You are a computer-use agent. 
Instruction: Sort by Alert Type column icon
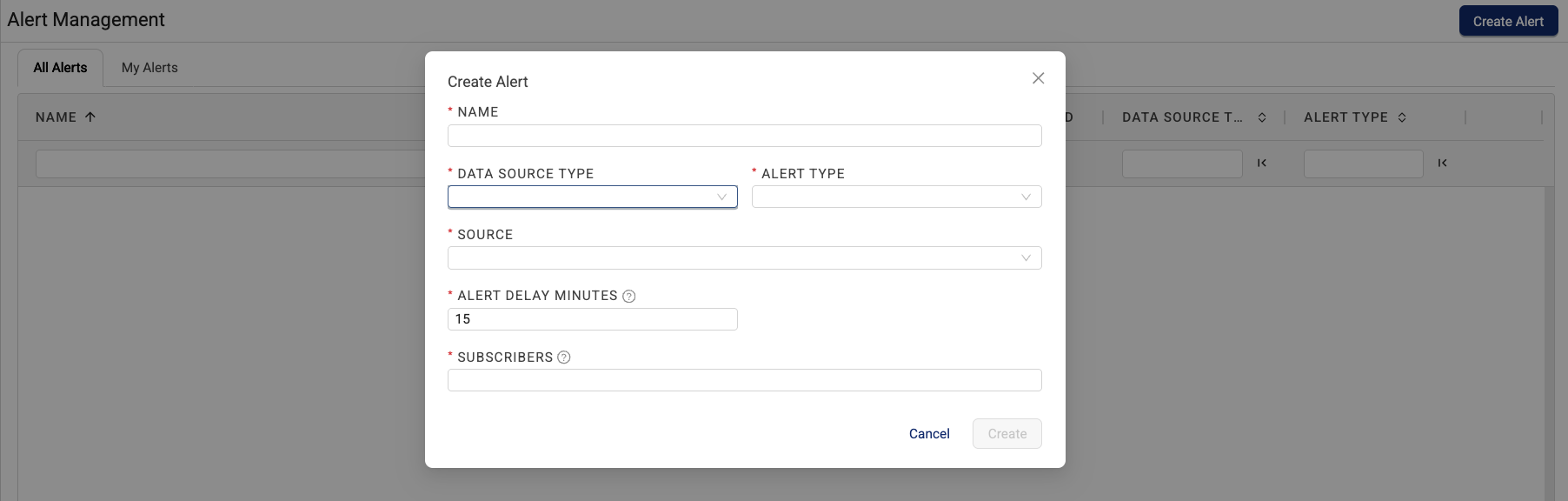[x=1402, y=117]
